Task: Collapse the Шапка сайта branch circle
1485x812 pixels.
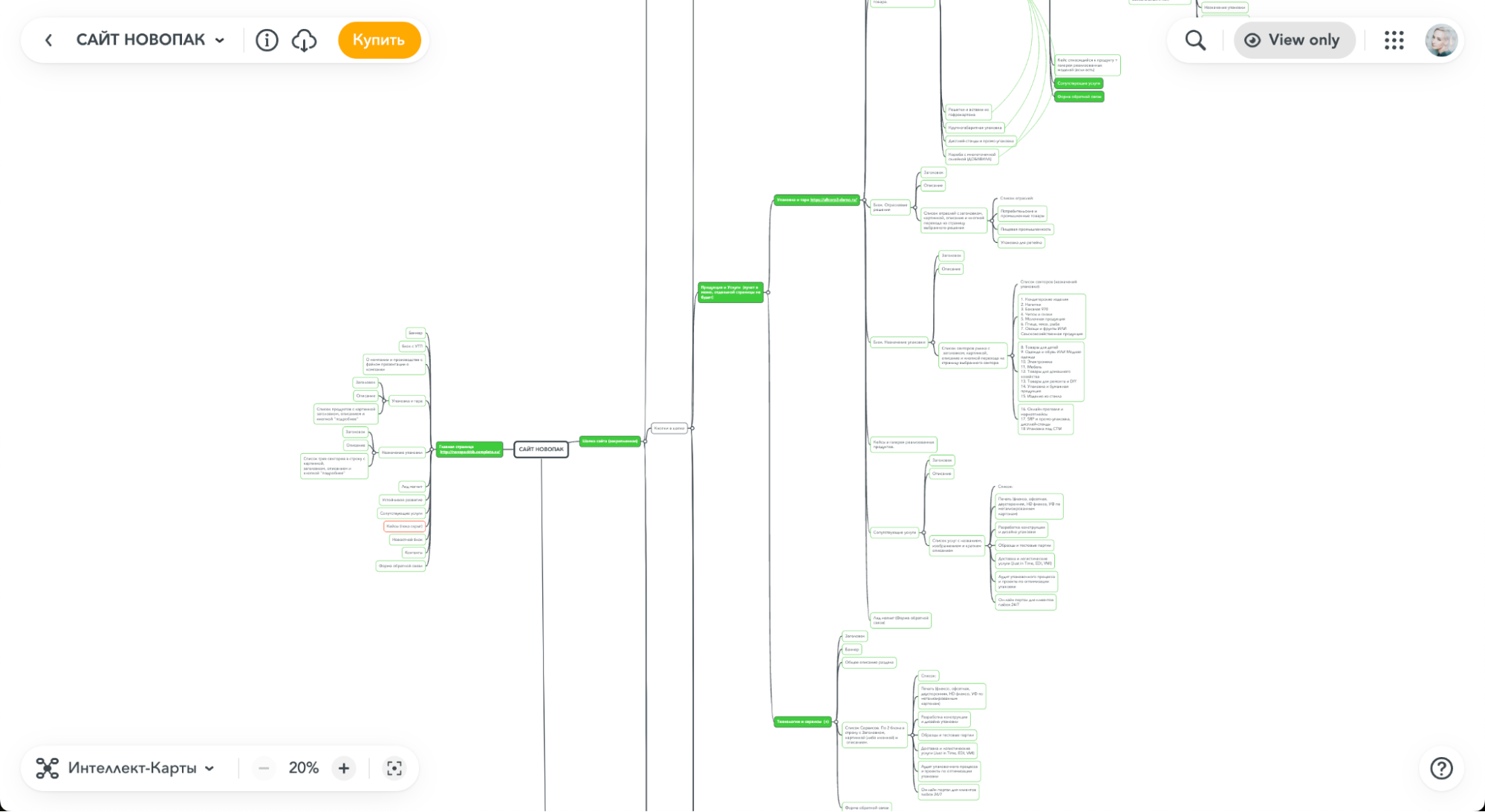Action: tap(644, 441)
